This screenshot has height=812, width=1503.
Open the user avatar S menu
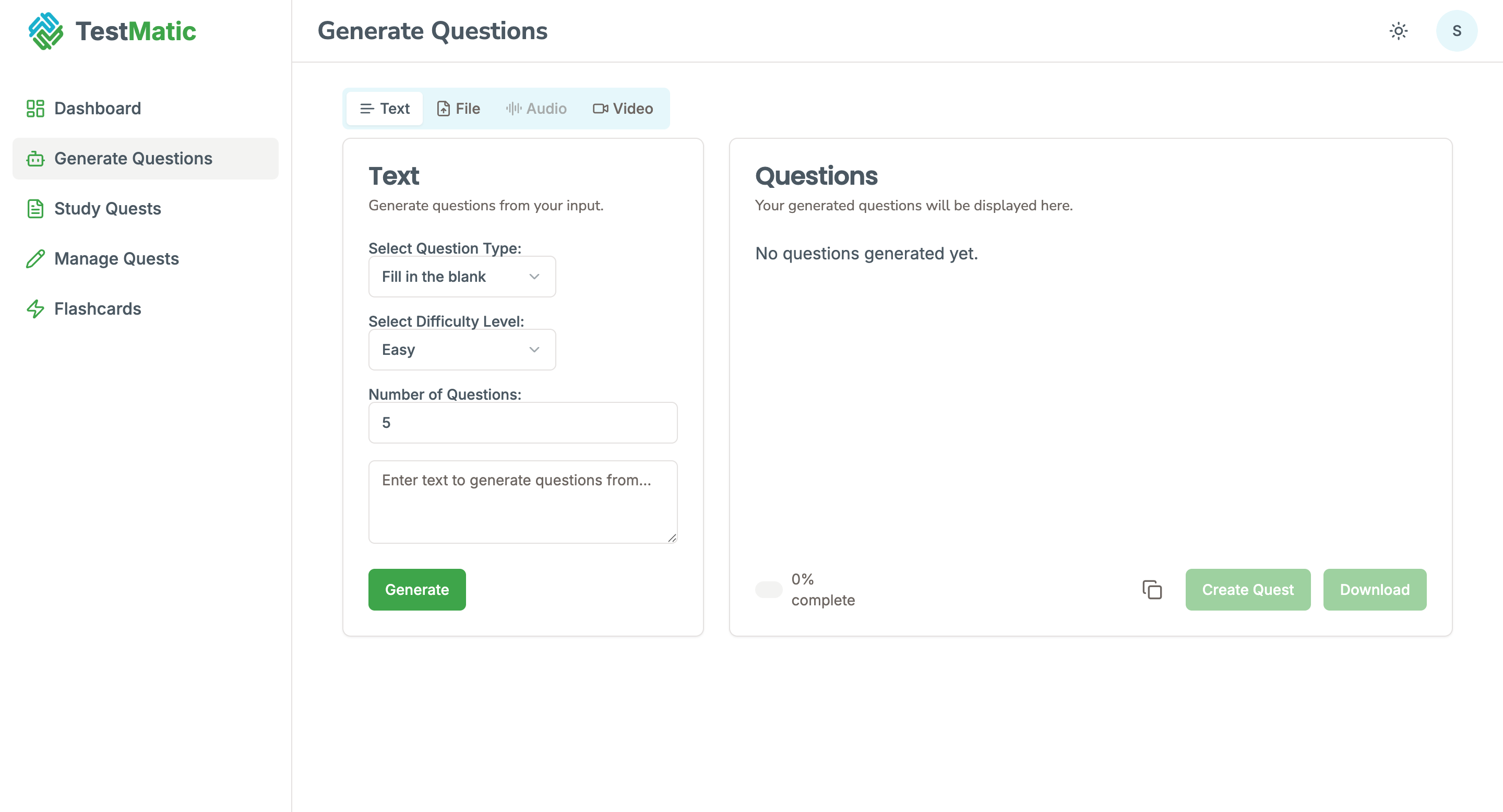[x=1457, y=31]
